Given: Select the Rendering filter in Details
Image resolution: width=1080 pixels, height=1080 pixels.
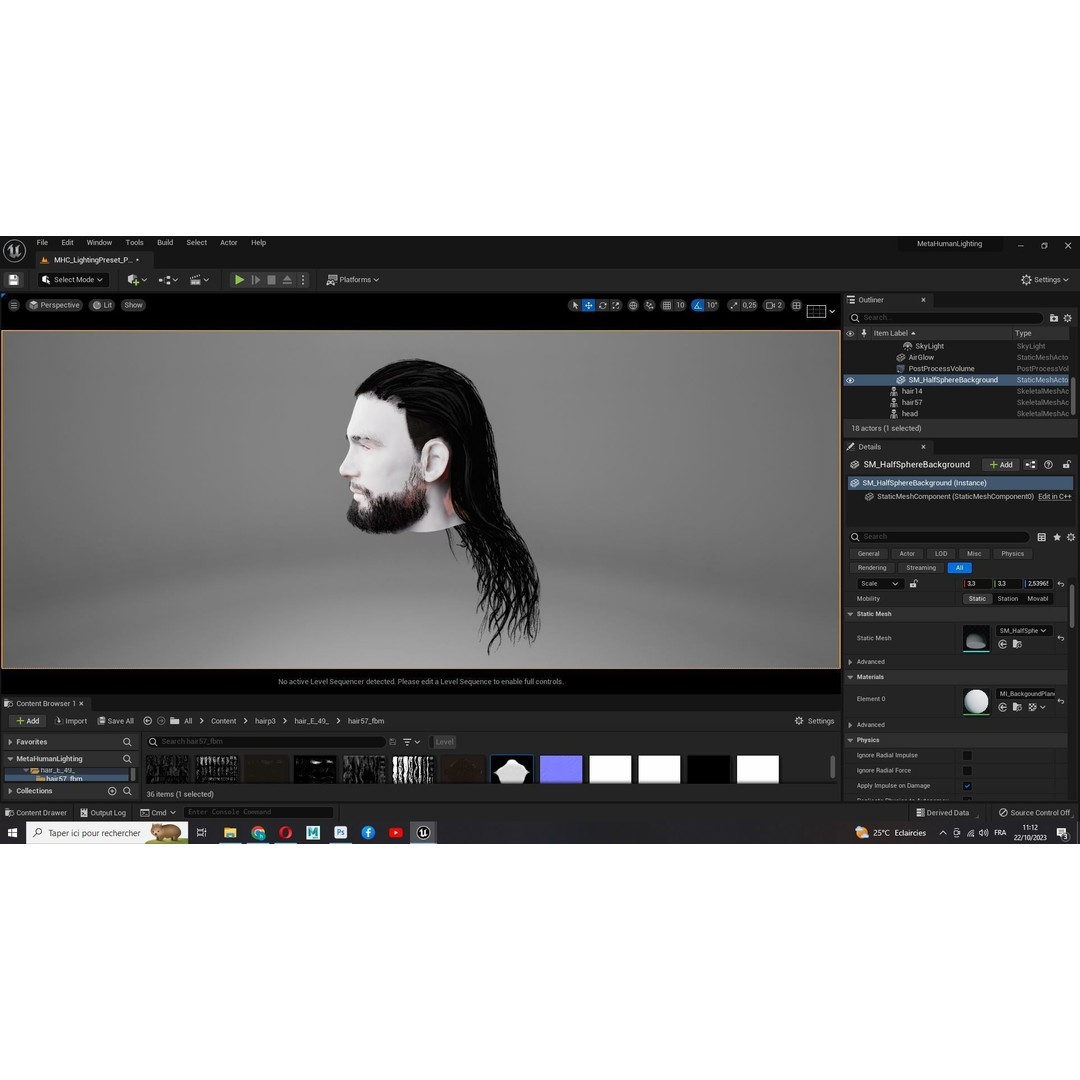Looking at the screenshot, I should (872, 568).
